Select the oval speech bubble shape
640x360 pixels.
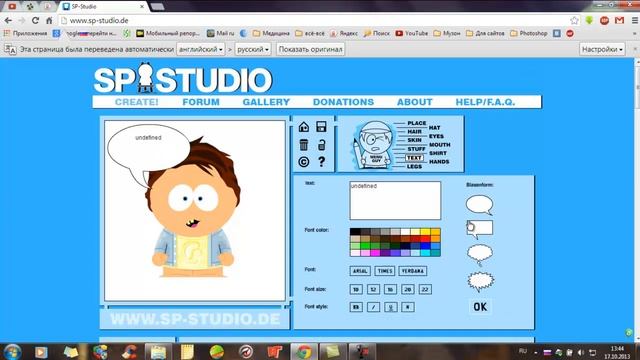coord(480,205)
